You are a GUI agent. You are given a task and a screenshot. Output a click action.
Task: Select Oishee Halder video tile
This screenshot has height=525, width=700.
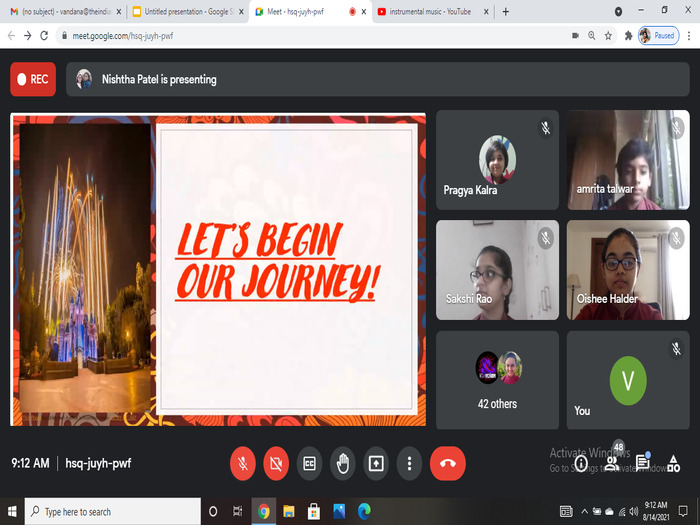(628, 270)
